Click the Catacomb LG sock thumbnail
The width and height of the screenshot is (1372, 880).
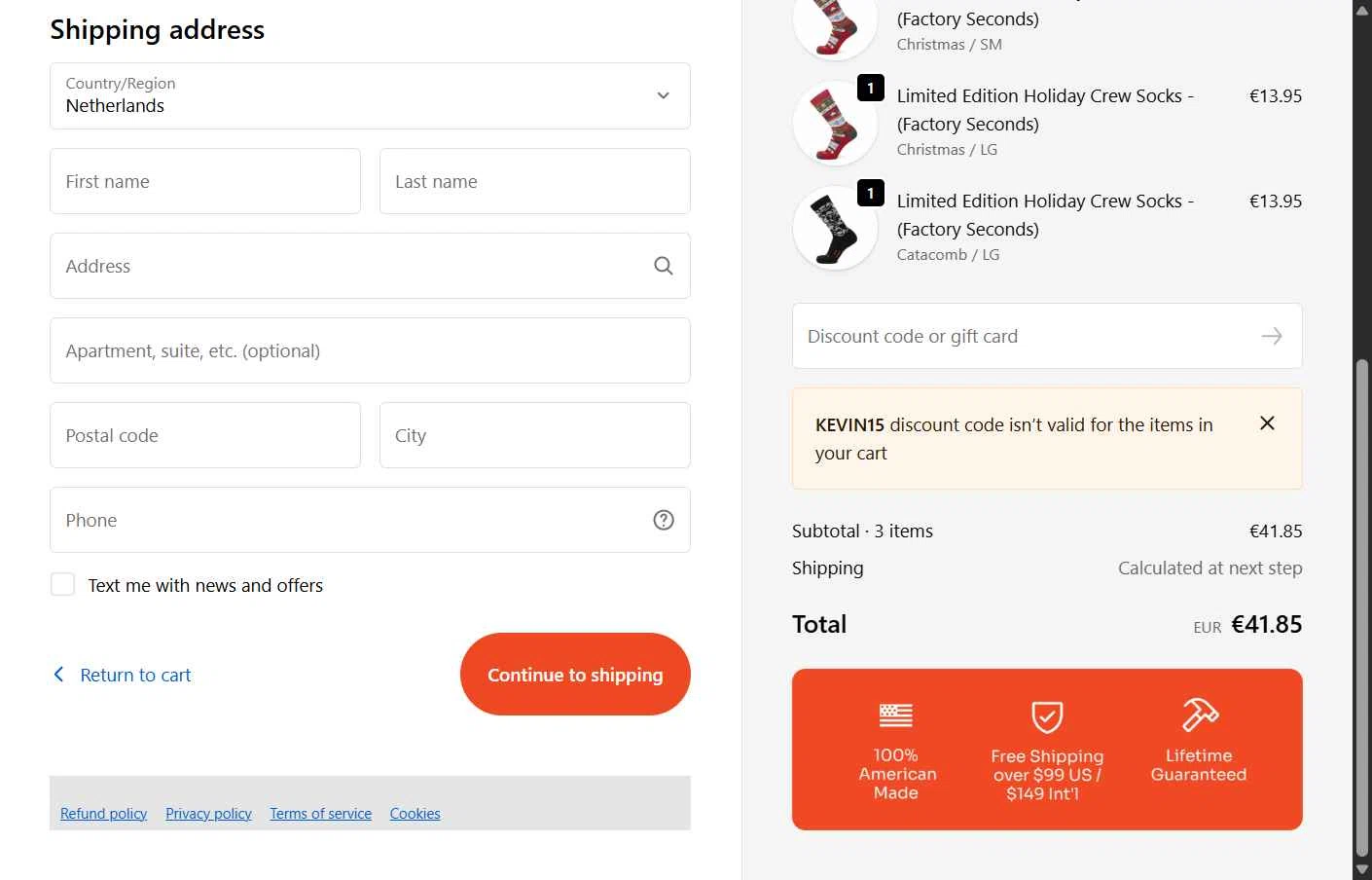click(835, 228)
